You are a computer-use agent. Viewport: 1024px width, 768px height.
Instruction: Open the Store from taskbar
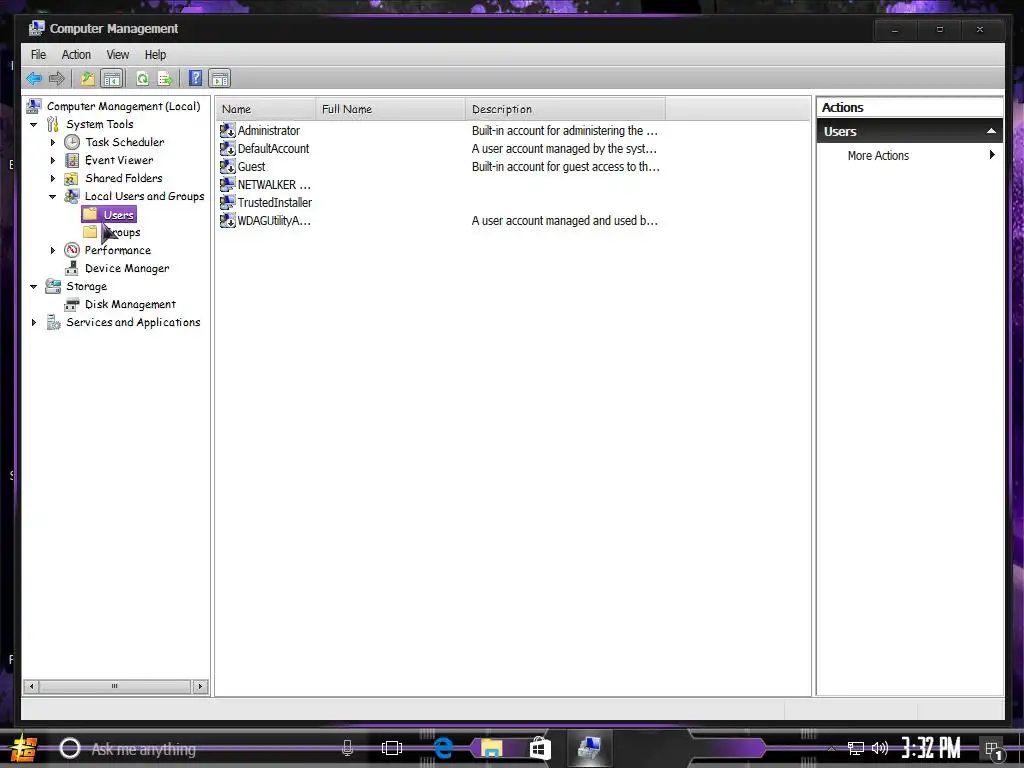point(540,748)
